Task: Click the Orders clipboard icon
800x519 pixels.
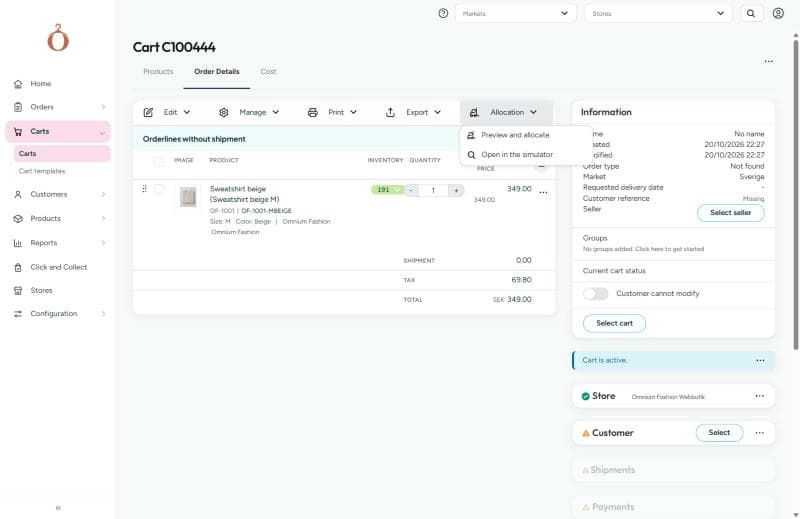Action: pyautogui.click(x=18, y=107)
